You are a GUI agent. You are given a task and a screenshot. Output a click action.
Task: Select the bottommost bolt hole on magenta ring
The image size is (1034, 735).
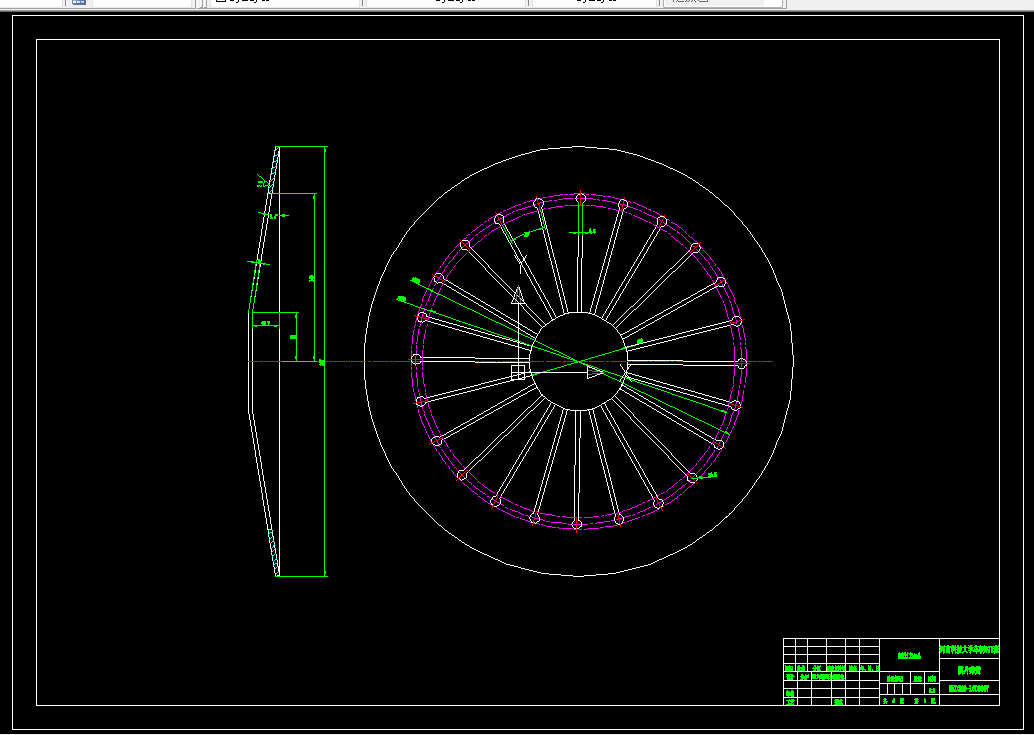pyautogui.click(x=577, y=524)
